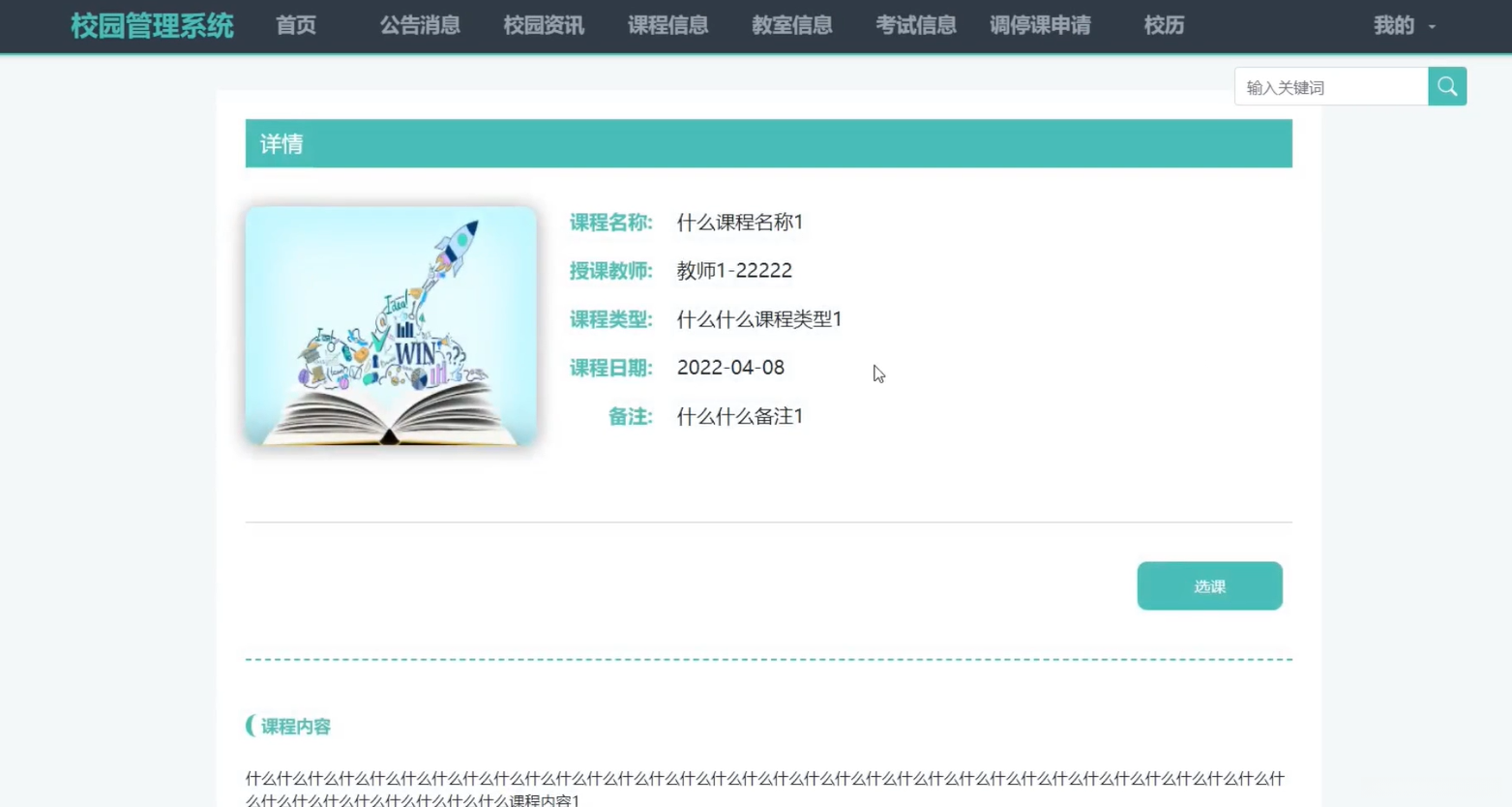
Task: Open the 调停课申请 page
Action: pyautogui.click(x=1040, y=25)
